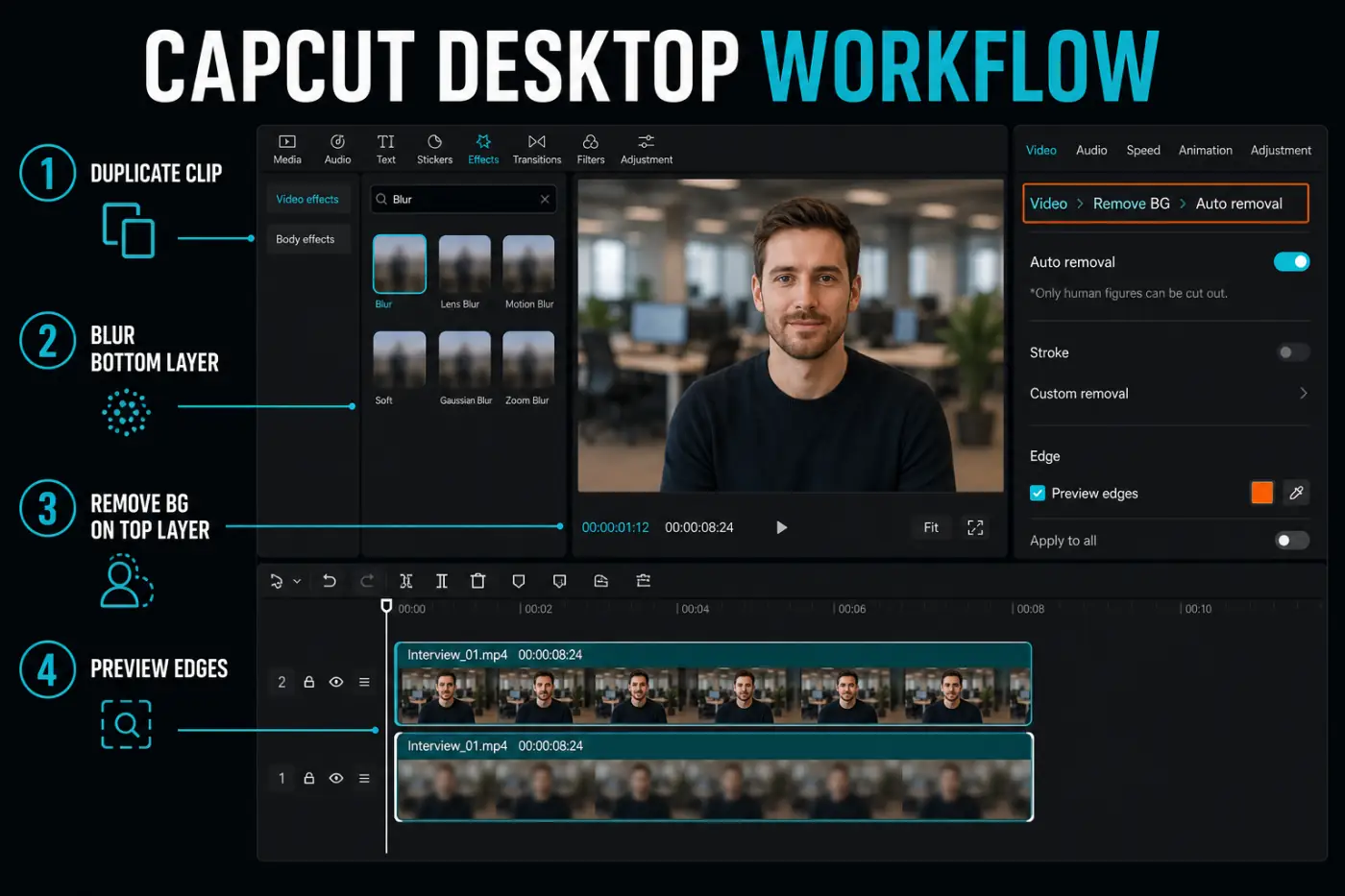Click the redo arrow in timeline toolbar
The width and height of the screenshot is (1345, 896).
[x=367, y=581]
